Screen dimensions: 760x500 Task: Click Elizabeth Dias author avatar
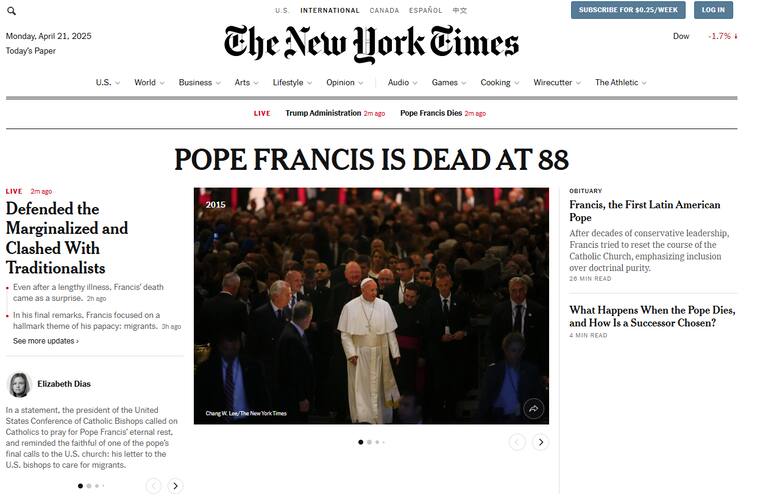pos(19,384)
